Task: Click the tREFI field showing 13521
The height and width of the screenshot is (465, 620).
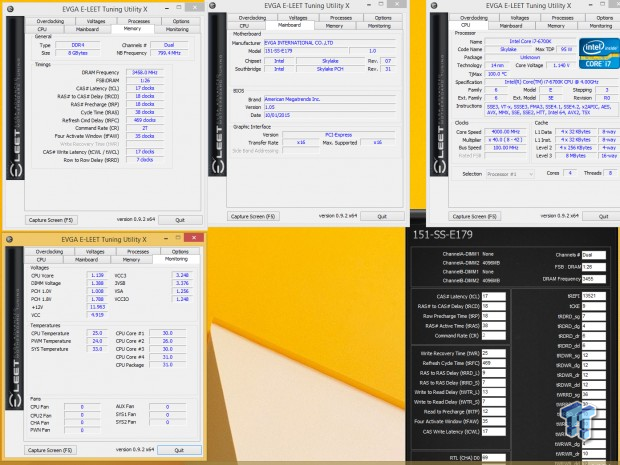Action: pyautogui.click(x=594, y=296)
